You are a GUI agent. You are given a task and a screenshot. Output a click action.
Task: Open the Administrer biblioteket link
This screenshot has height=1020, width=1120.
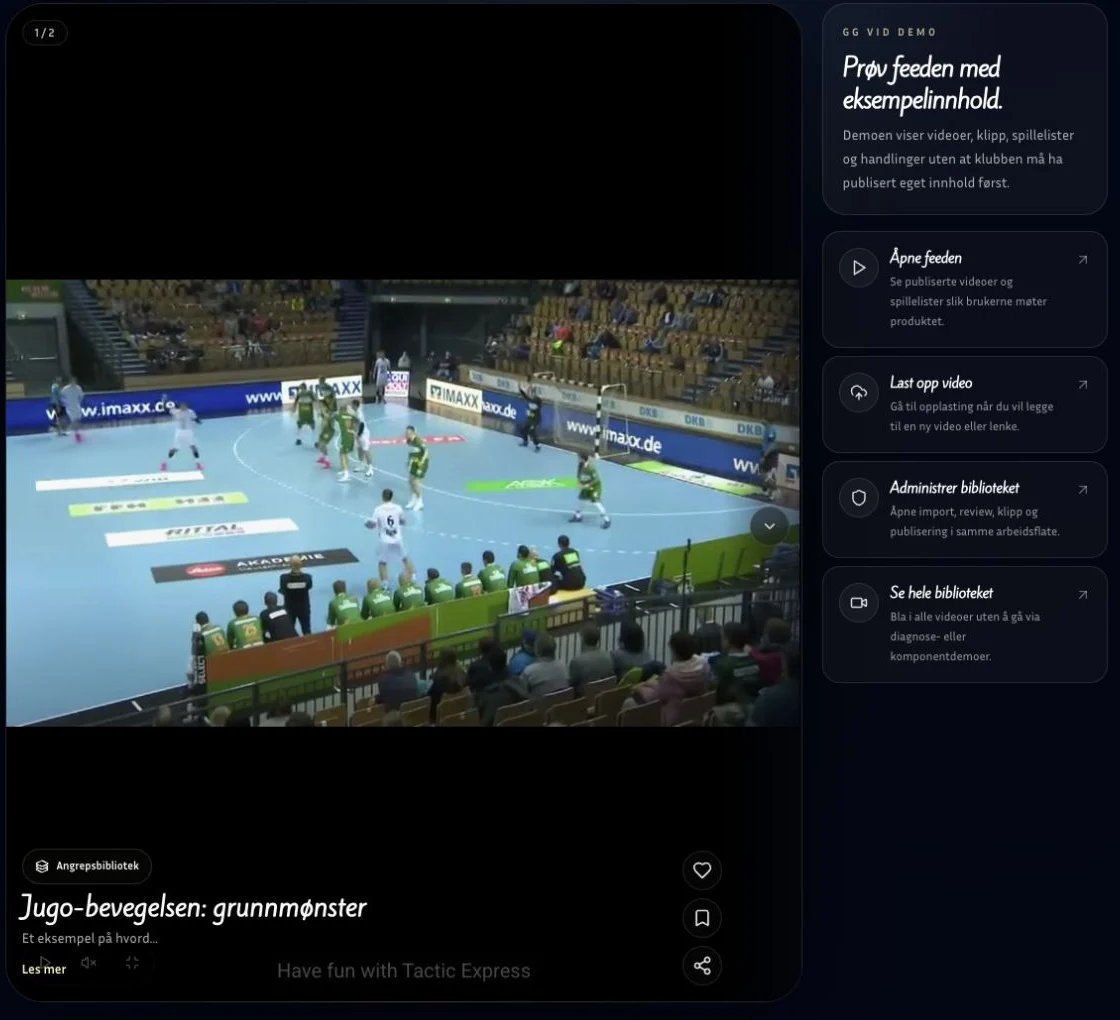(x=964, y=509)
